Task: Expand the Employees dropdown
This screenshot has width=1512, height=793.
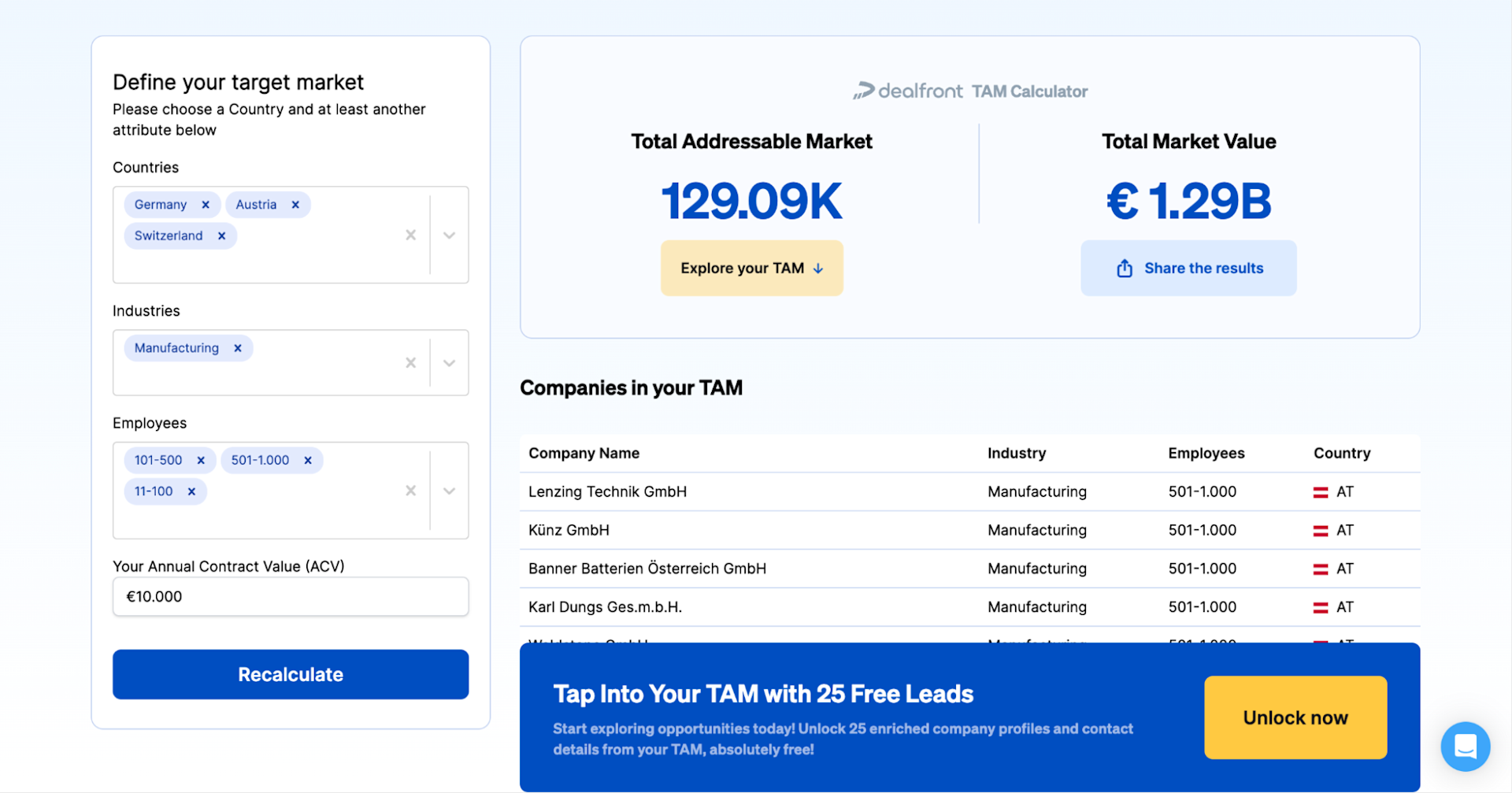Action: pos(449,490)
